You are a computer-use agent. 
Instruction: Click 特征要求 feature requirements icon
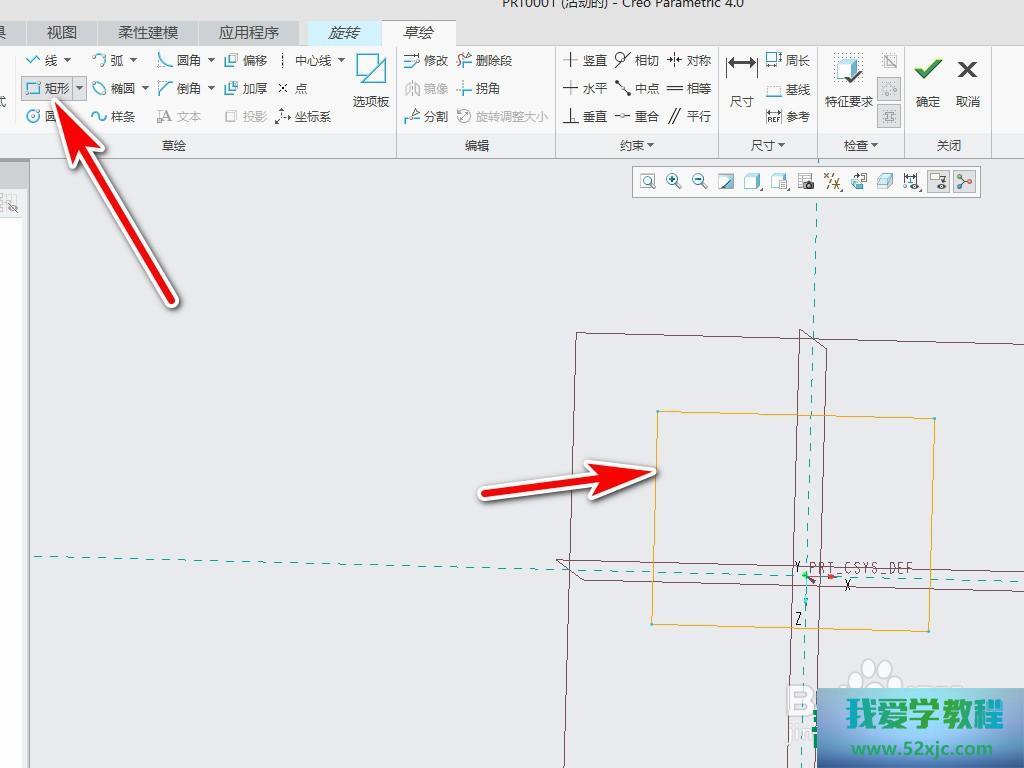[848, 80]
